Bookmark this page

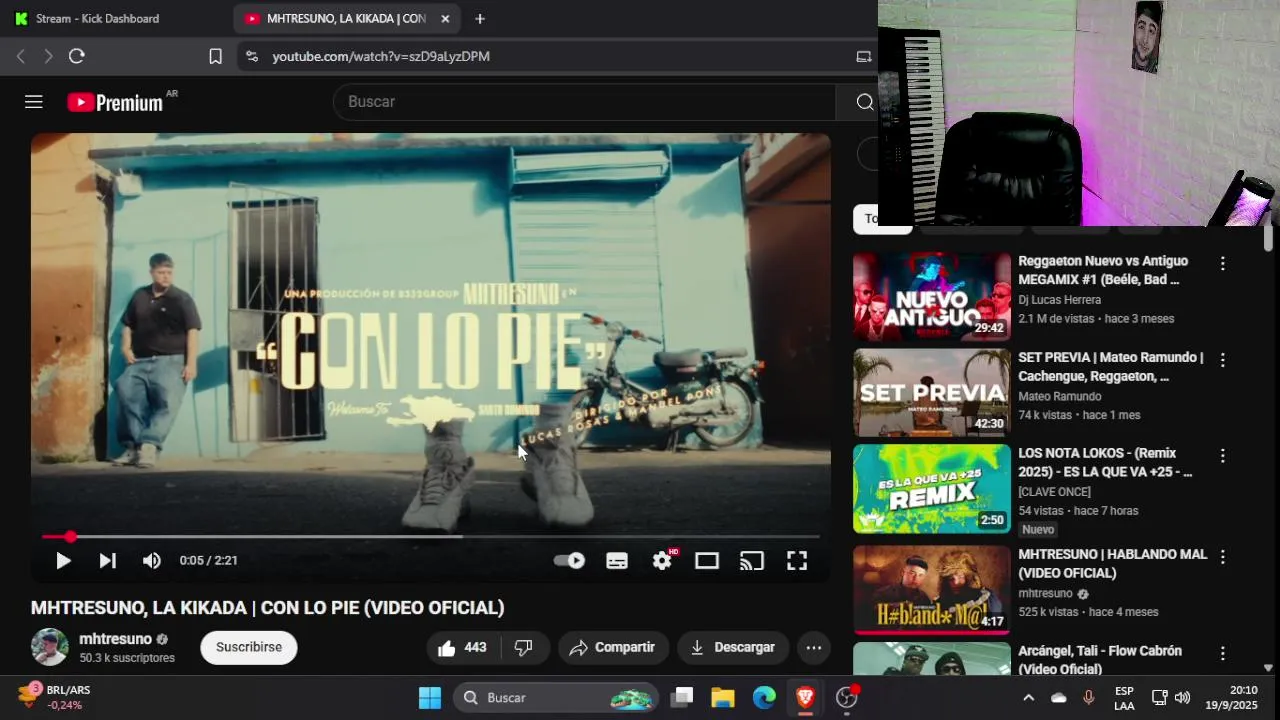click(x=215, y=57)
